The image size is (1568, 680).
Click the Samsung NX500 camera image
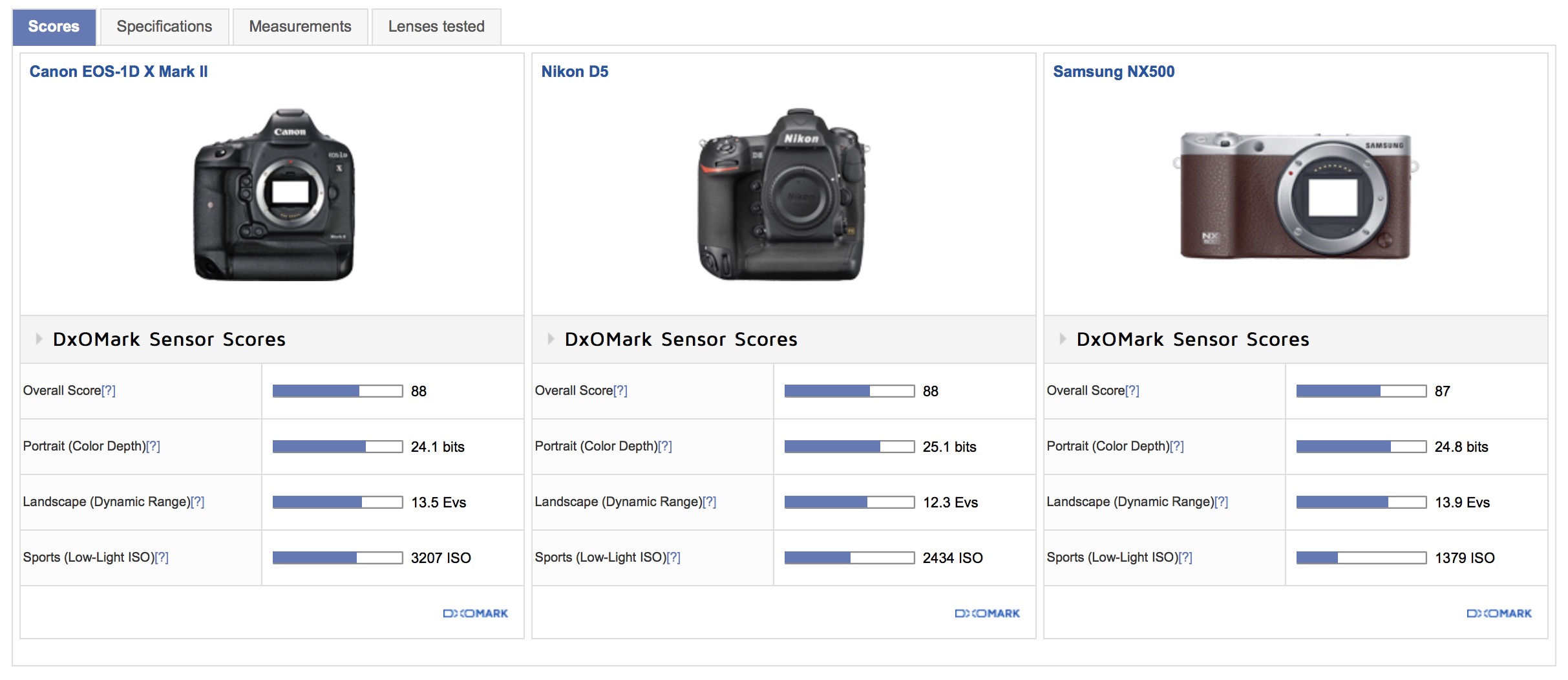coord(1295,197)
